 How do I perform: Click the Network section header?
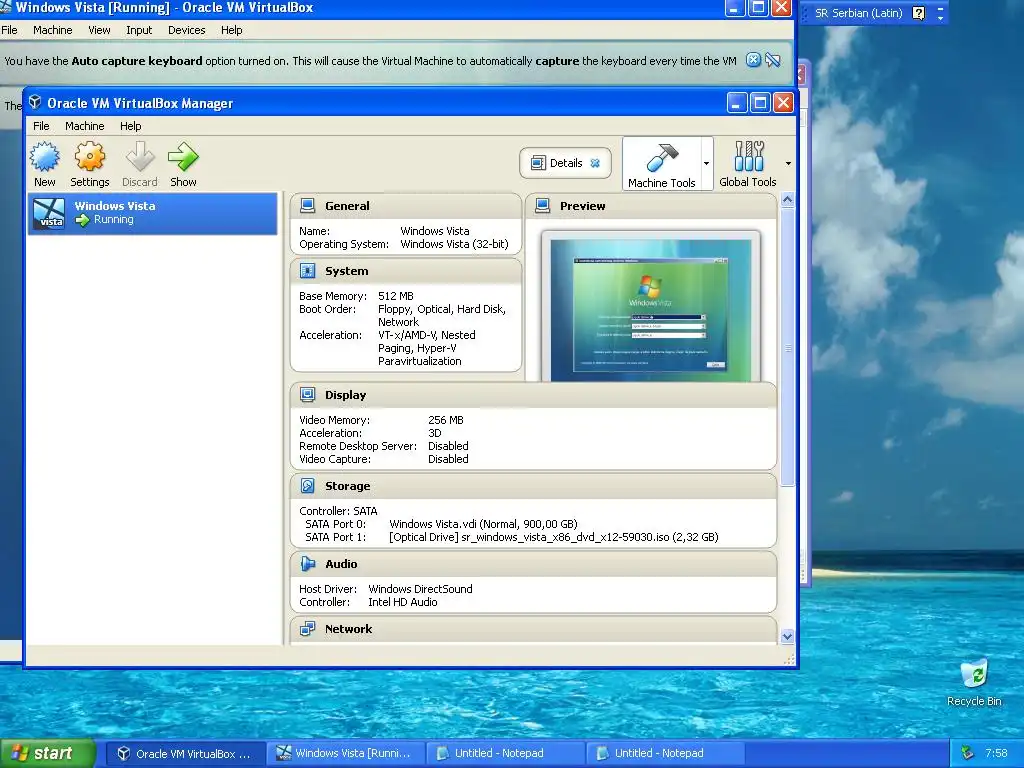[534, 628]
